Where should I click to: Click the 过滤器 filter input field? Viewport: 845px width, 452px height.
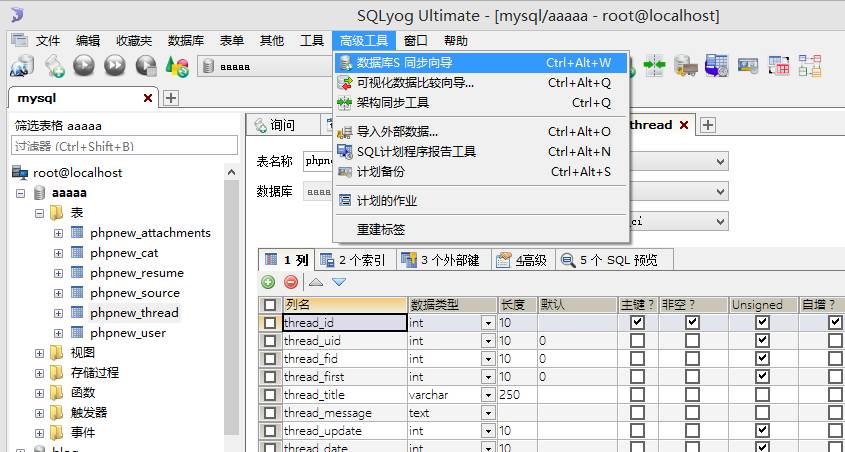tap(124, 145)
